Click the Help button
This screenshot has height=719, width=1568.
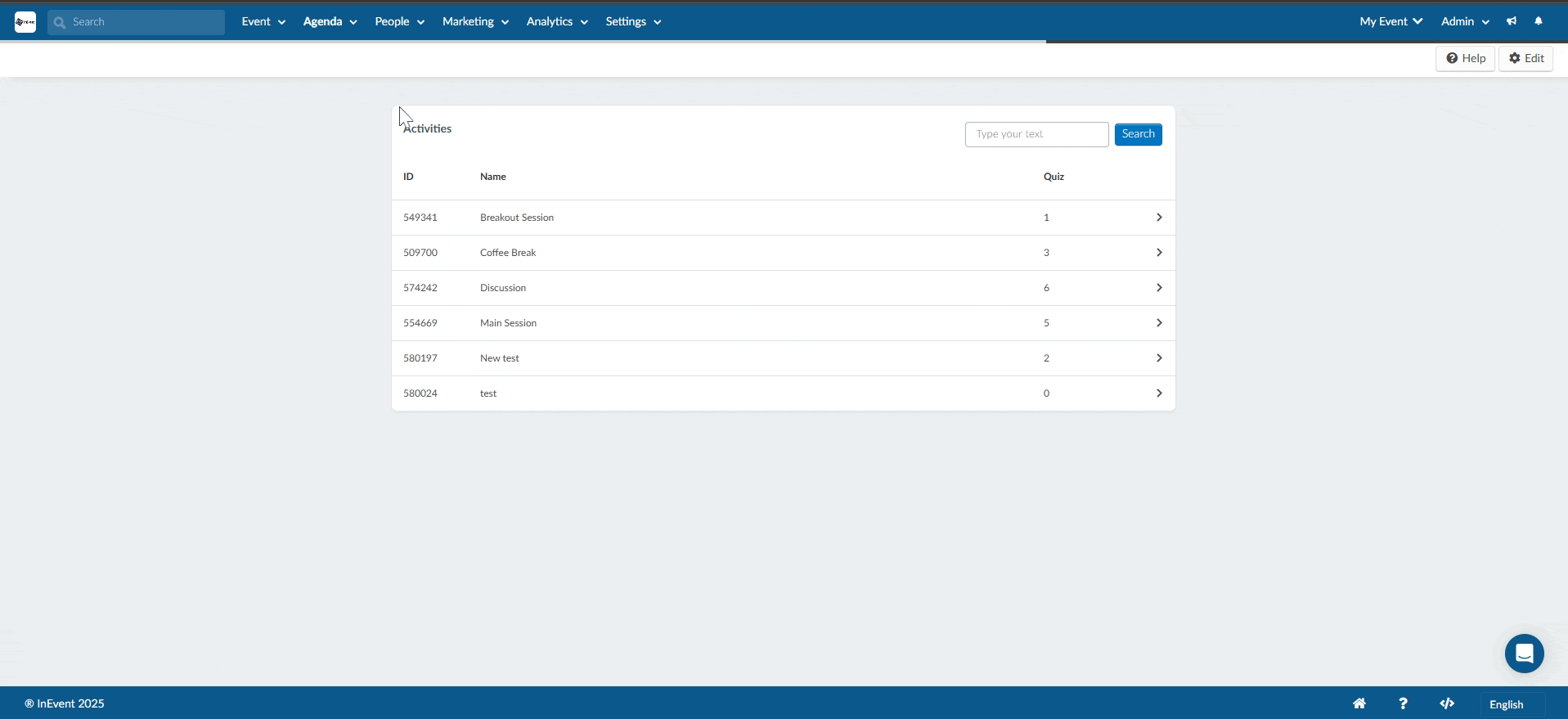tap(1465, 58)
